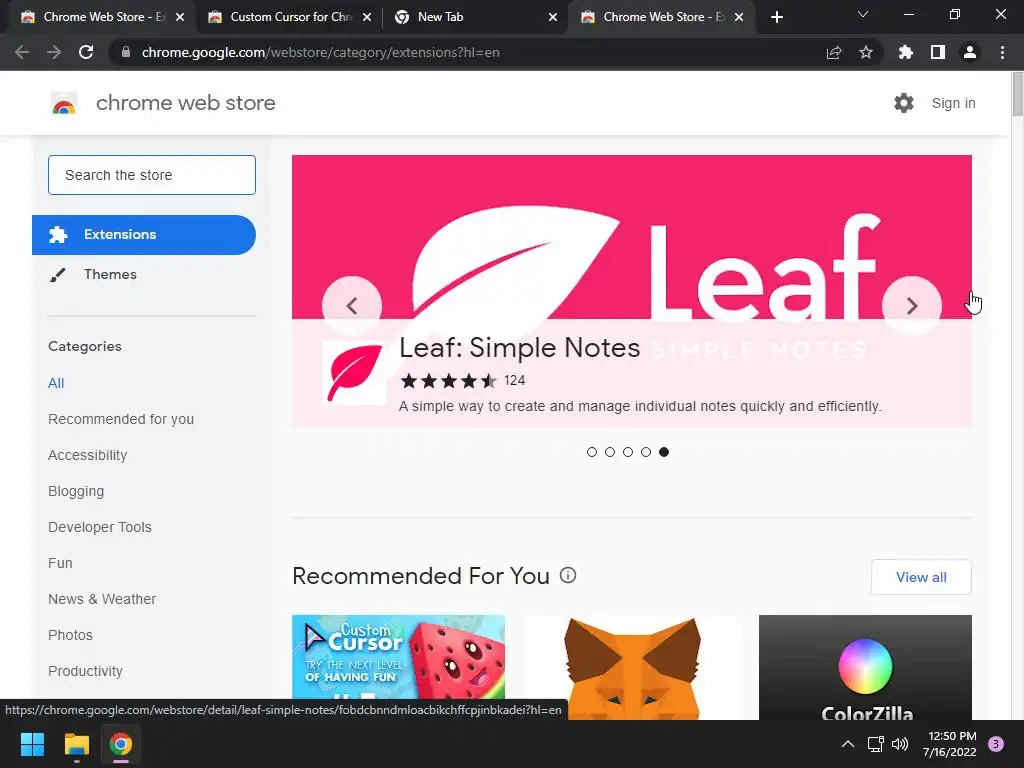Open the ColorZilla extension card
1024x768 pixels.
(865, 667)
